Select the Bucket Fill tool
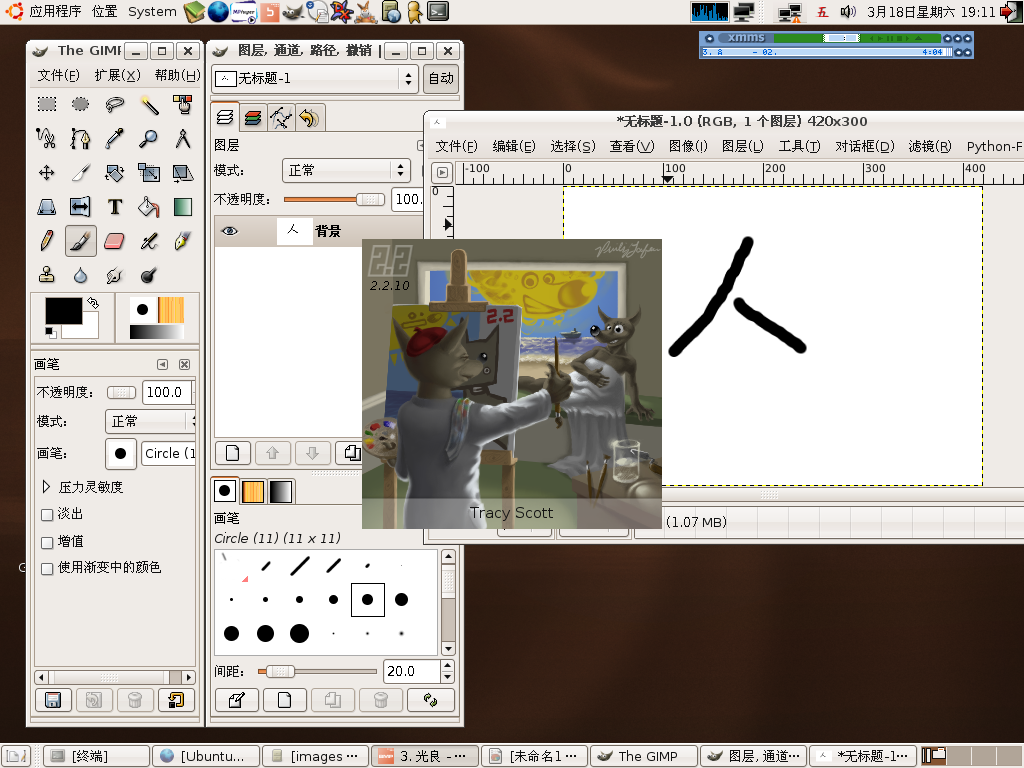The height and width of the screenshot is (768, 1024). pos(149,207)
